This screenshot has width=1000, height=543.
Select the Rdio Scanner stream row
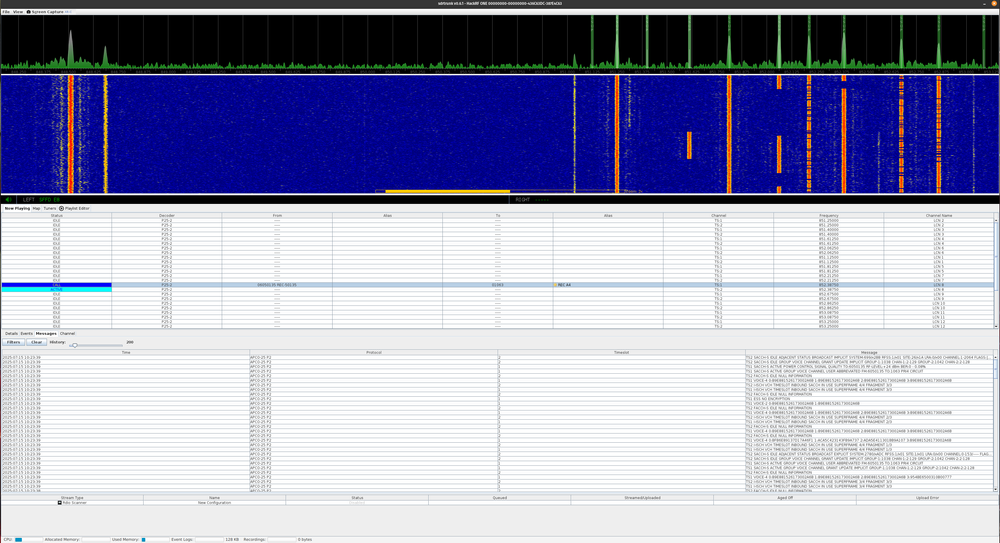pos(497,503)
